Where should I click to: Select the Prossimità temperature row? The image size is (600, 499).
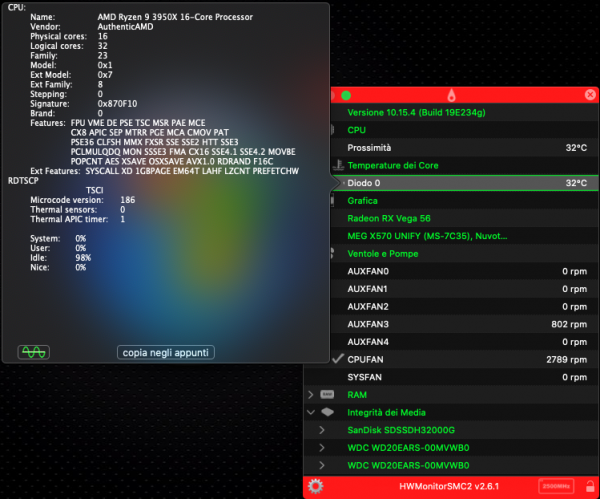pyautogui.click(x=465, y=148)
